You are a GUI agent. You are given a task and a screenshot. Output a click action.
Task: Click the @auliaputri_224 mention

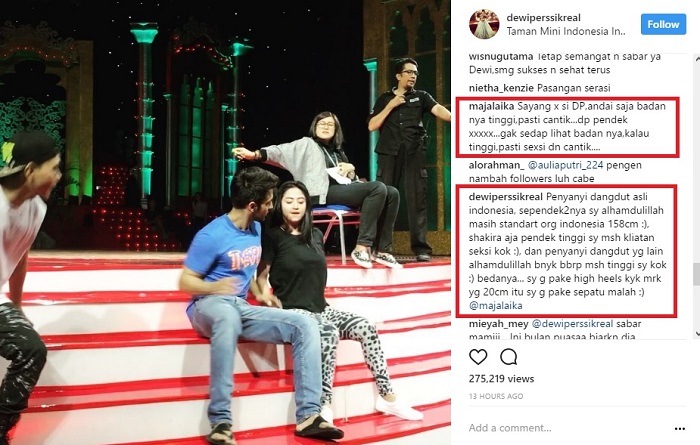pyautogui.click(x=566, y=165)
